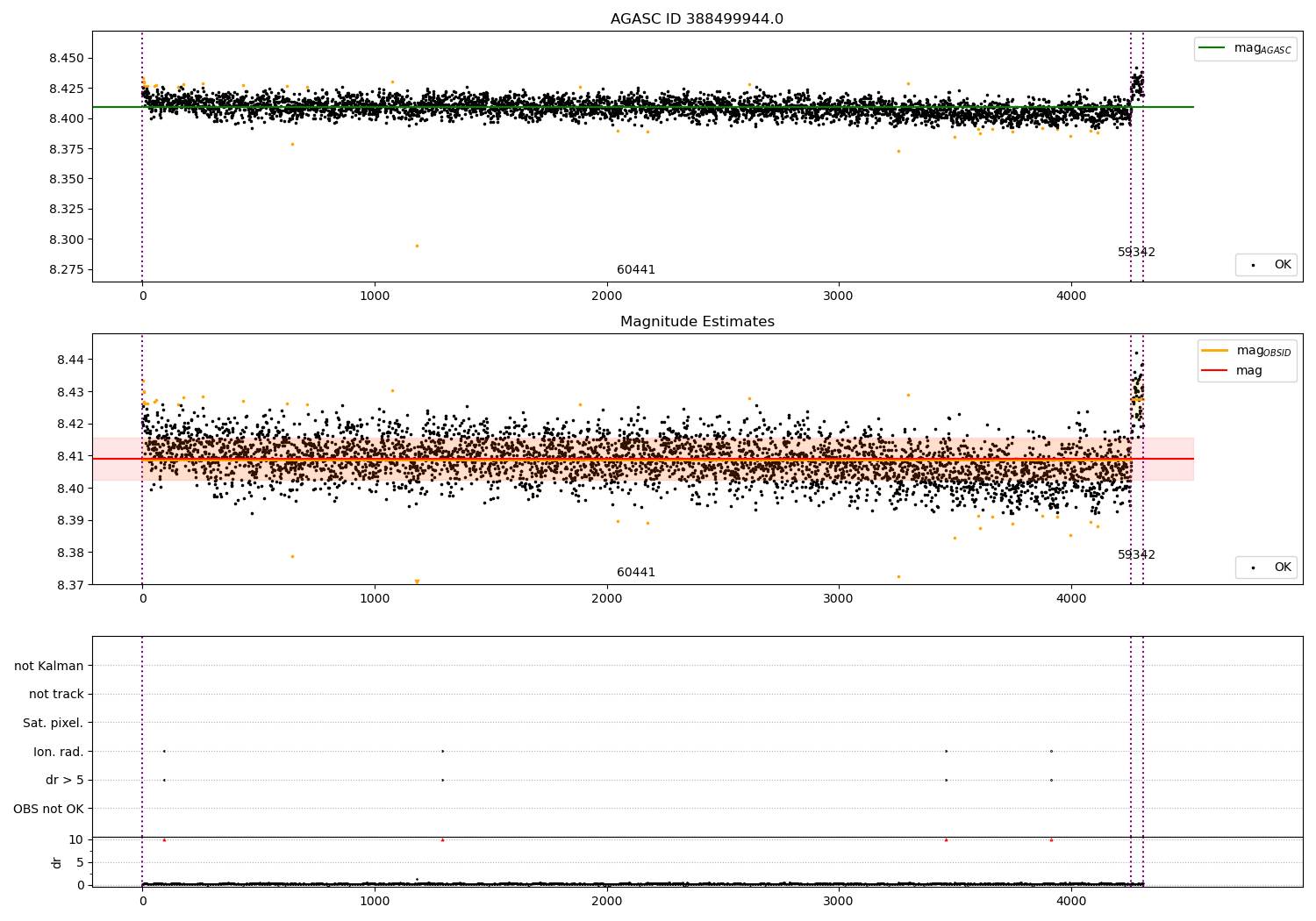Click the red triangle marker near x 1300
This screenshot has width=1316, height=921.
[442, 840]
